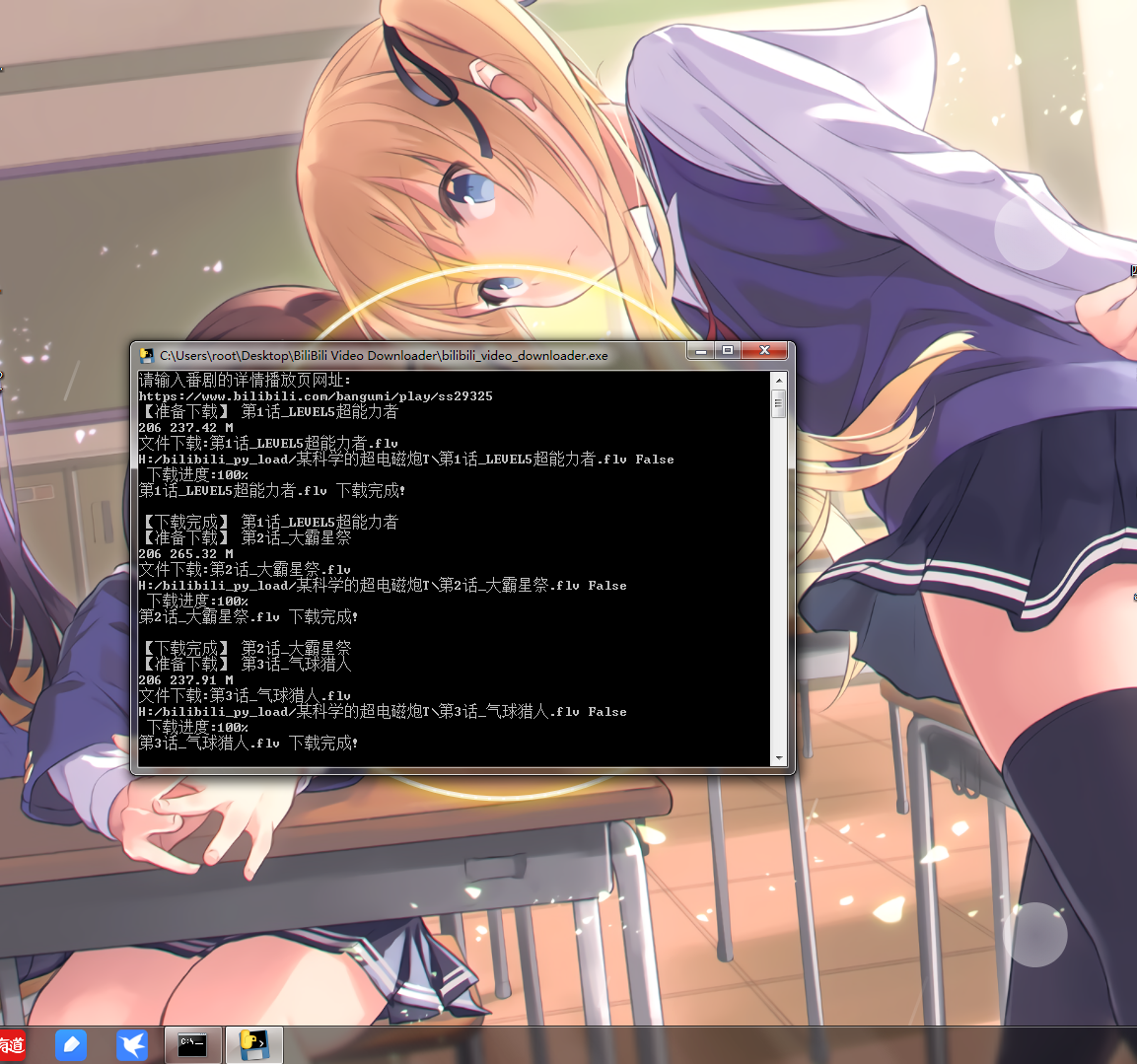The width and height of the screenshot is (1137, 1064).
Task: Click the text '206 237.42 M'
Action: point(186,428)
